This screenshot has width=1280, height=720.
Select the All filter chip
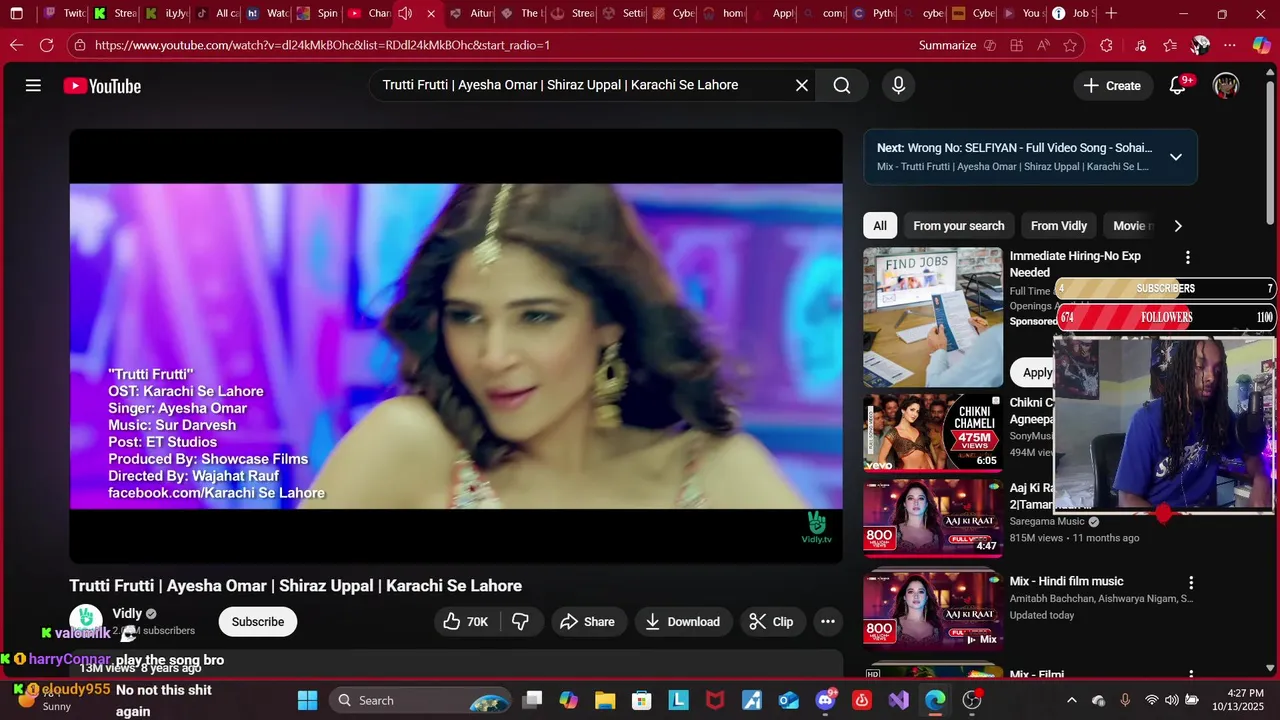pos(880,226)
